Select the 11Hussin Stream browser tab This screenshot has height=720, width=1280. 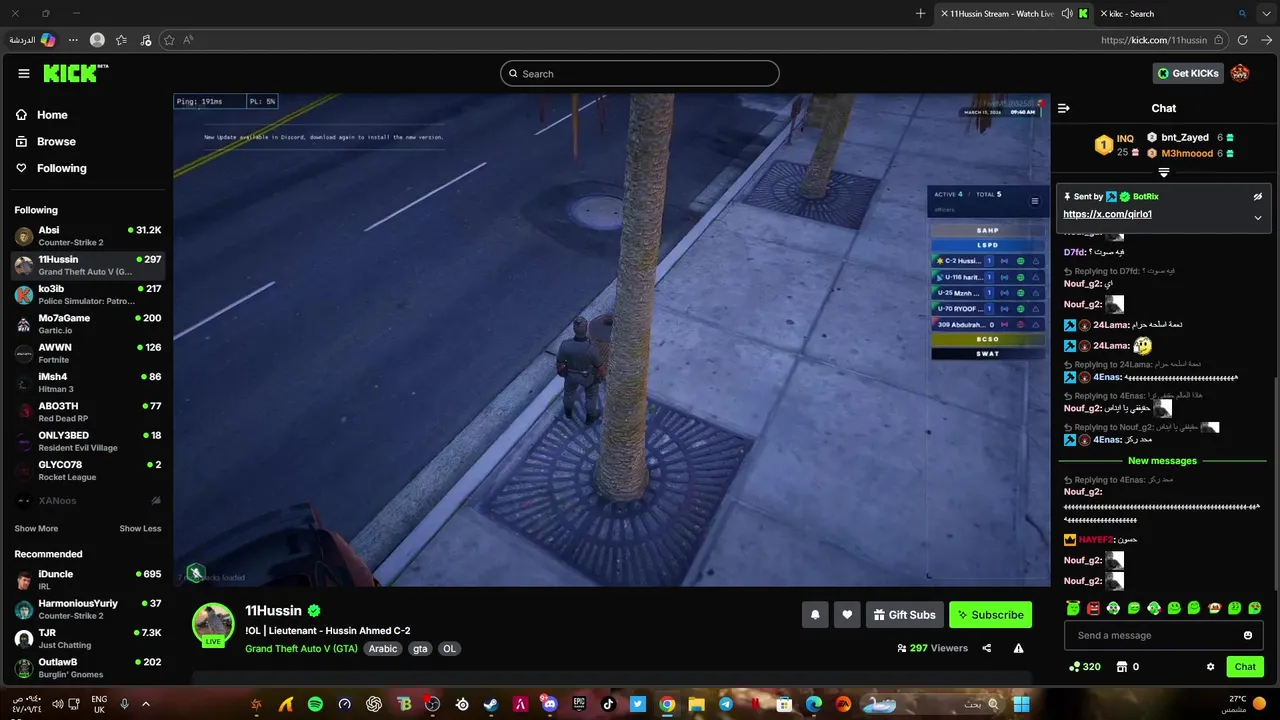(1015, 14)
